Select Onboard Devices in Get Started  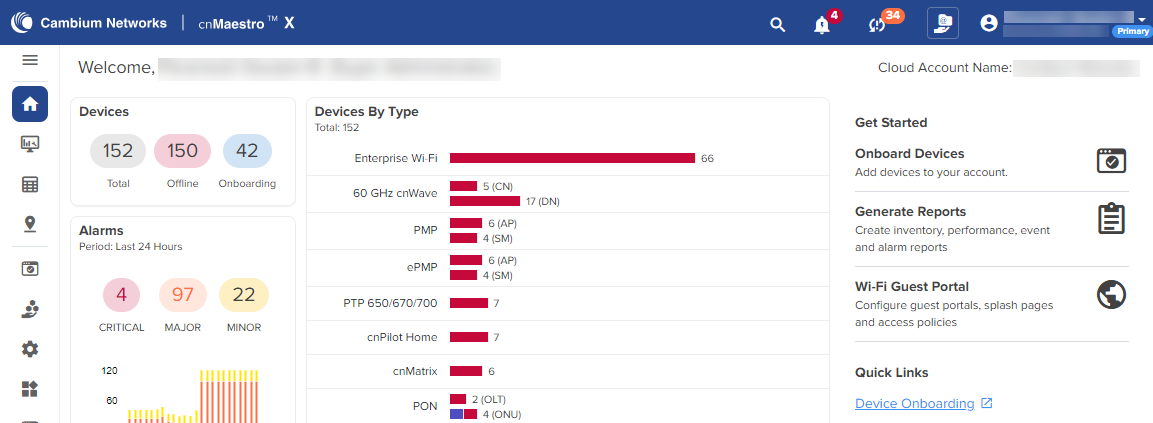909,154
